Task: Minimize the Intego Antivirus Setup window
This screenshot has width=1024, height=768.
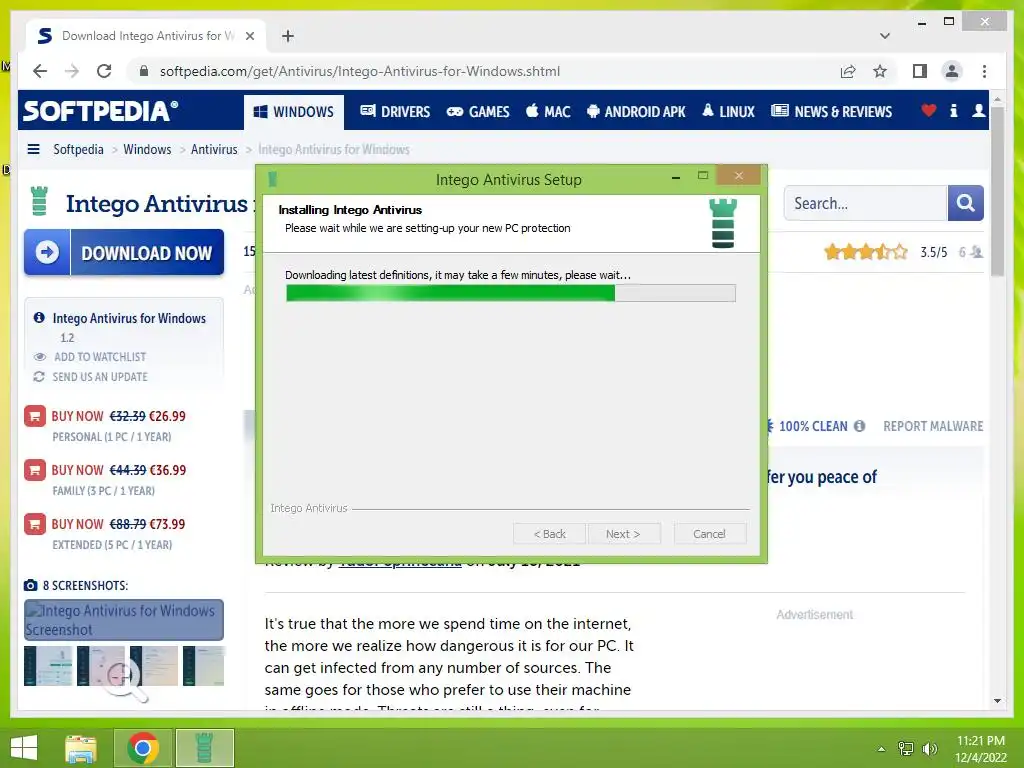Action: 676,176
